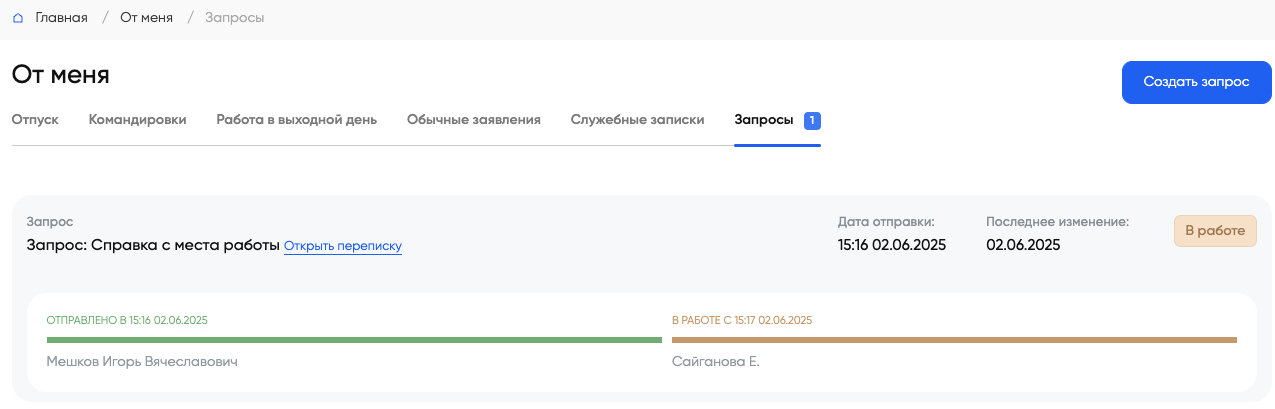Click request title Справка с места работы
1275x409 pixels.
click(x=154, y=245)
